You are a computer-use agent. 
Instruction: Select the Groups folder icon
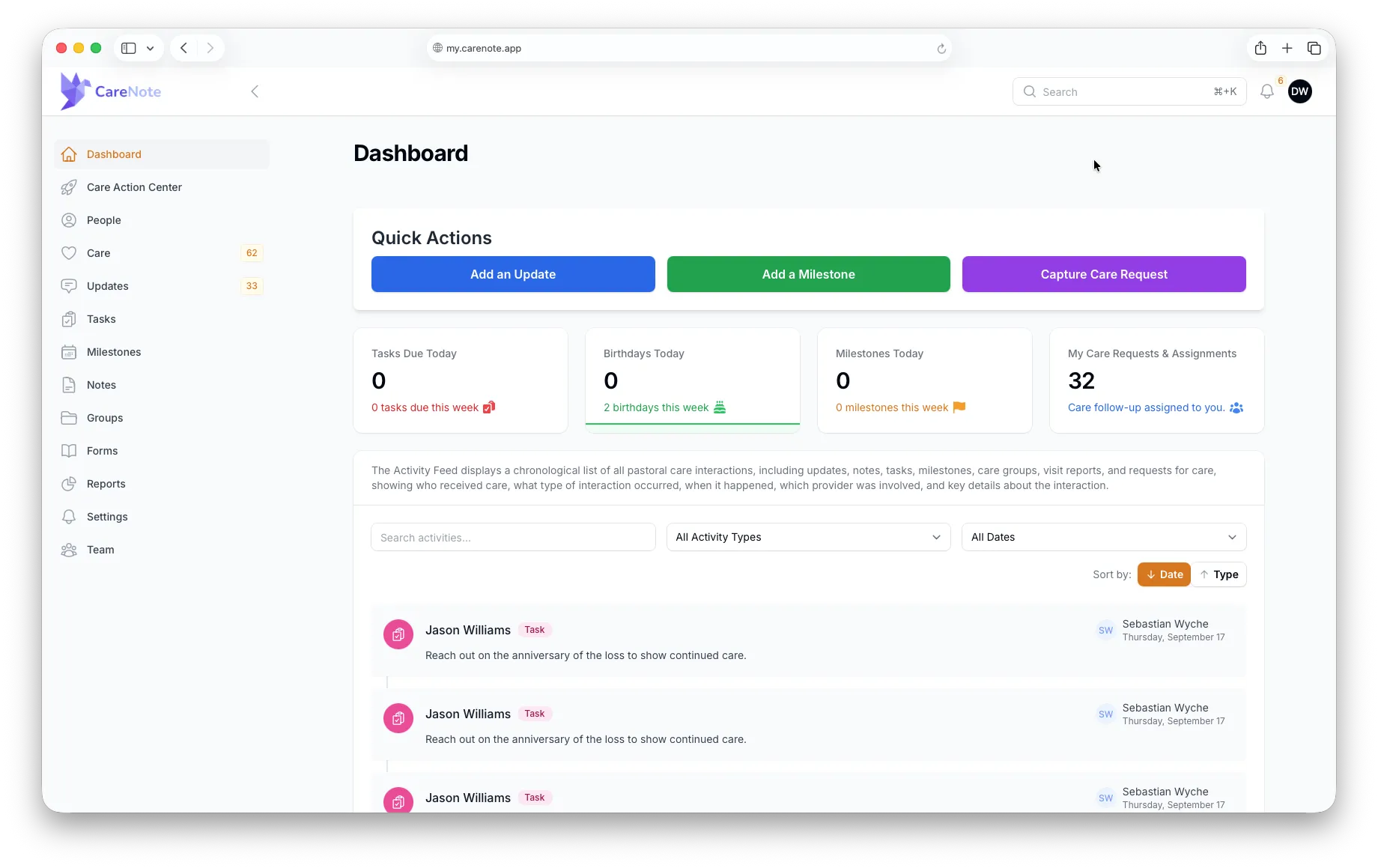click(x=69, y=417)
